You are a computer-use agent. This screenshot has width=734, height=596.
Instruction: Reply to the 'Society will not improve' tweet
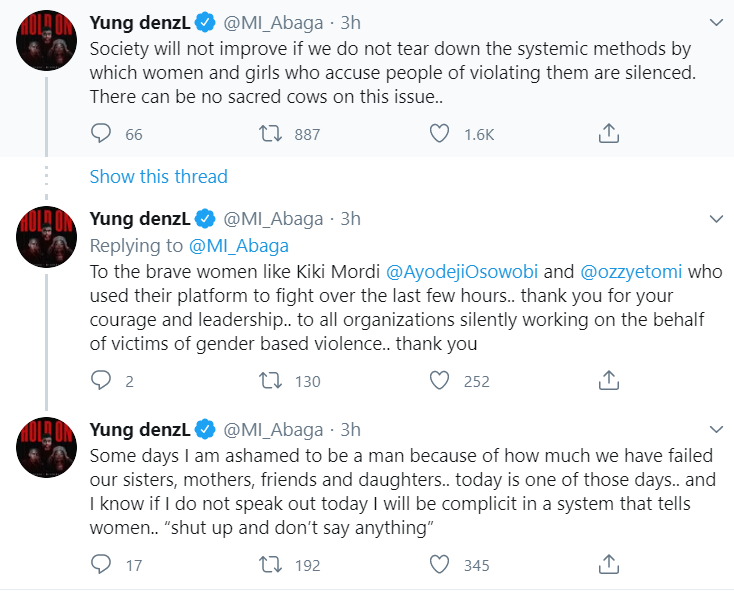[101, 134]
